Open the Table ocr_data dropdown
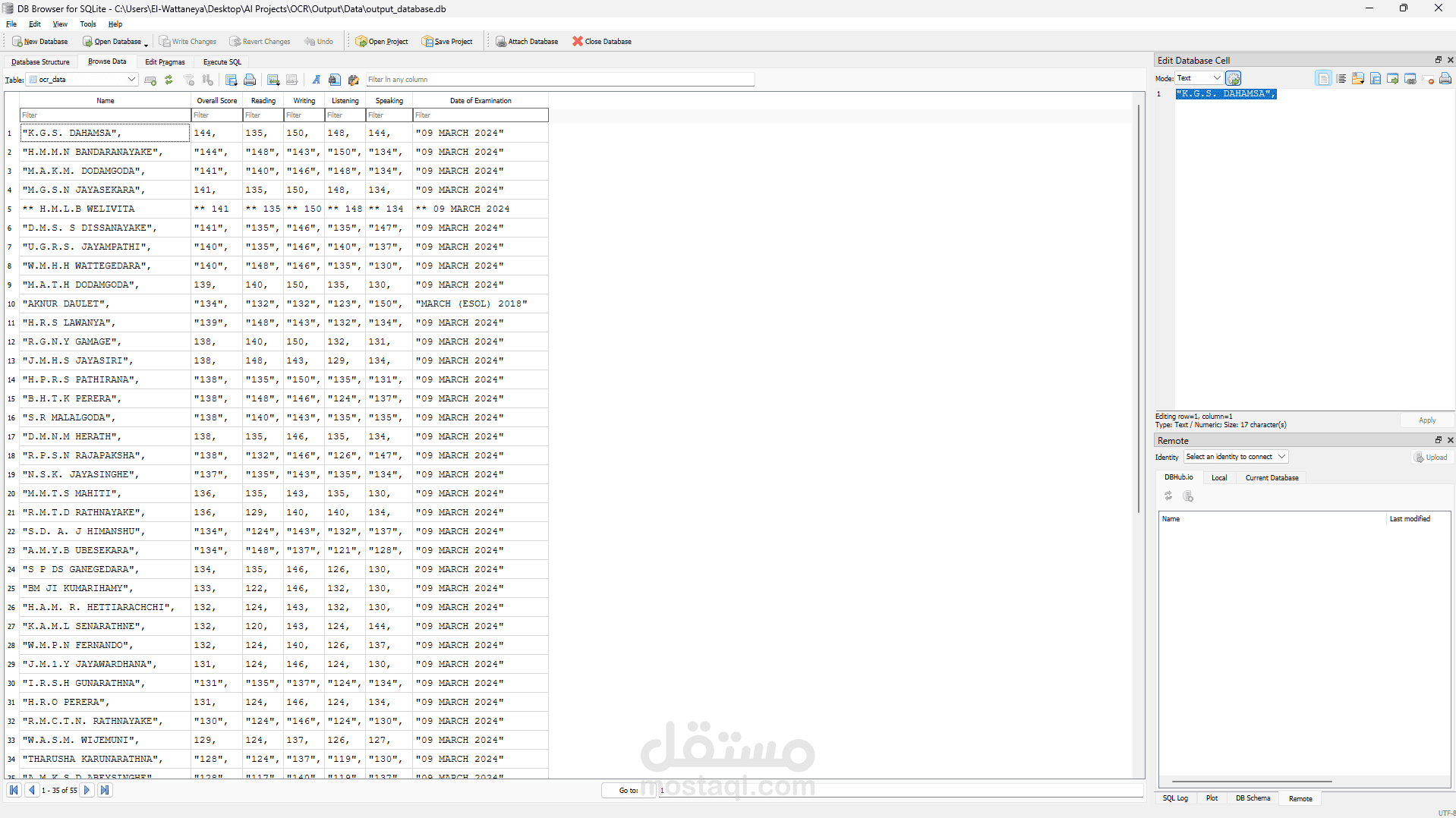This screenshot has height=818, width=1456. coord(82,80)
